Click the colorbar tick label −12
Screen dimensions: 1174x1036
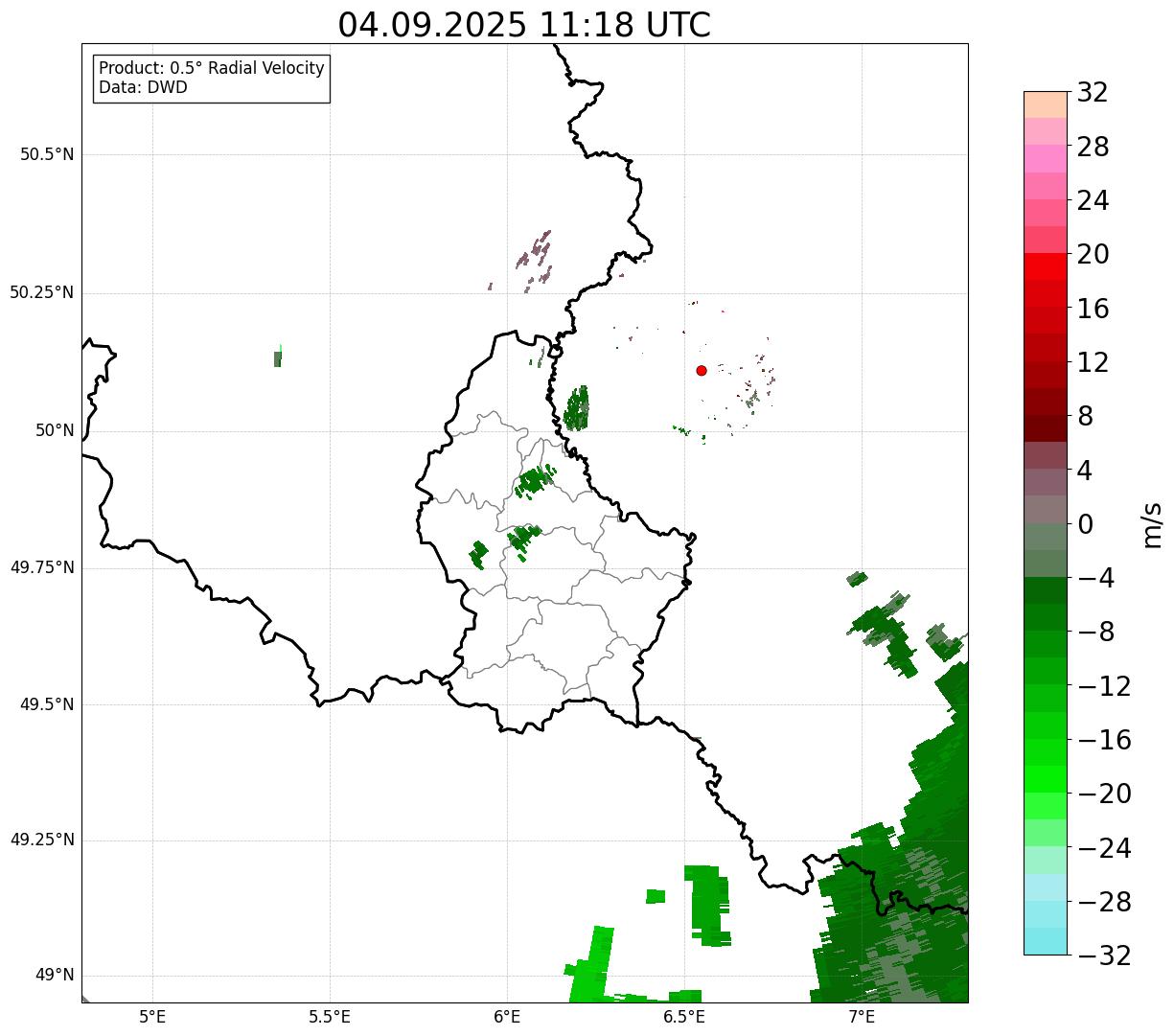point(1103,686)
